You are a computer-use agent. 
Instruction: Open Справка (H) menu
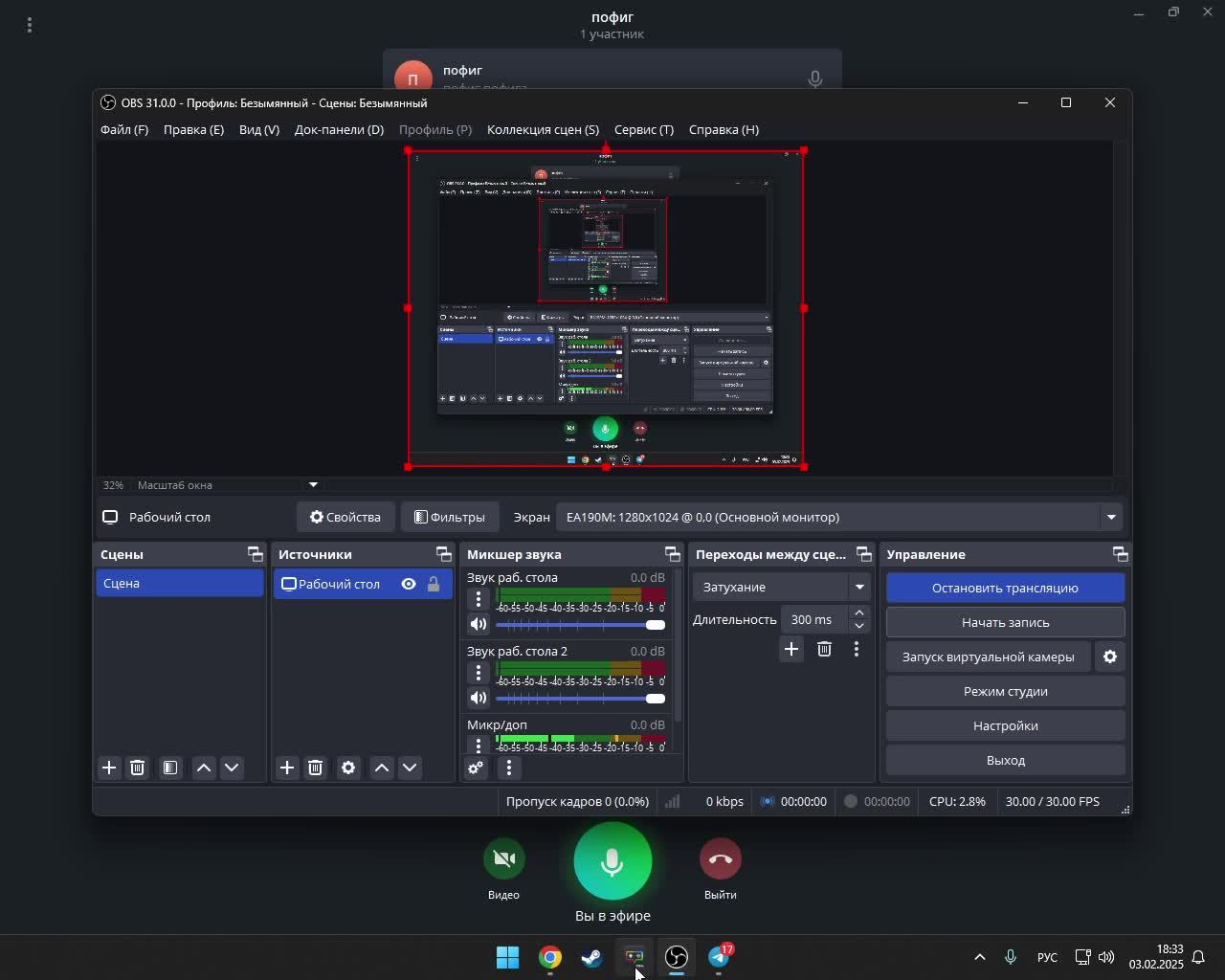point(724,129)
